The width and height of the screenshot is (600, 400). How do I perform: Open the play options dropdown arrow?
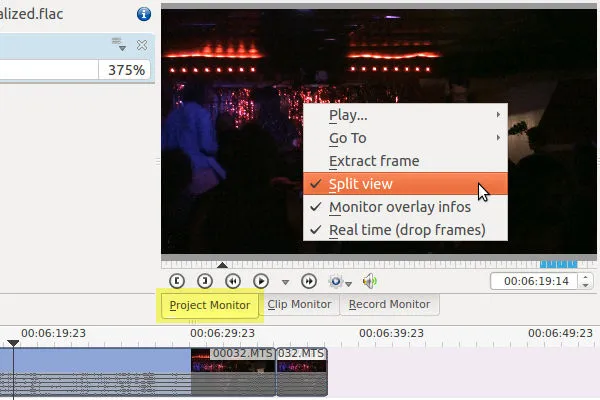coord(285,282)
